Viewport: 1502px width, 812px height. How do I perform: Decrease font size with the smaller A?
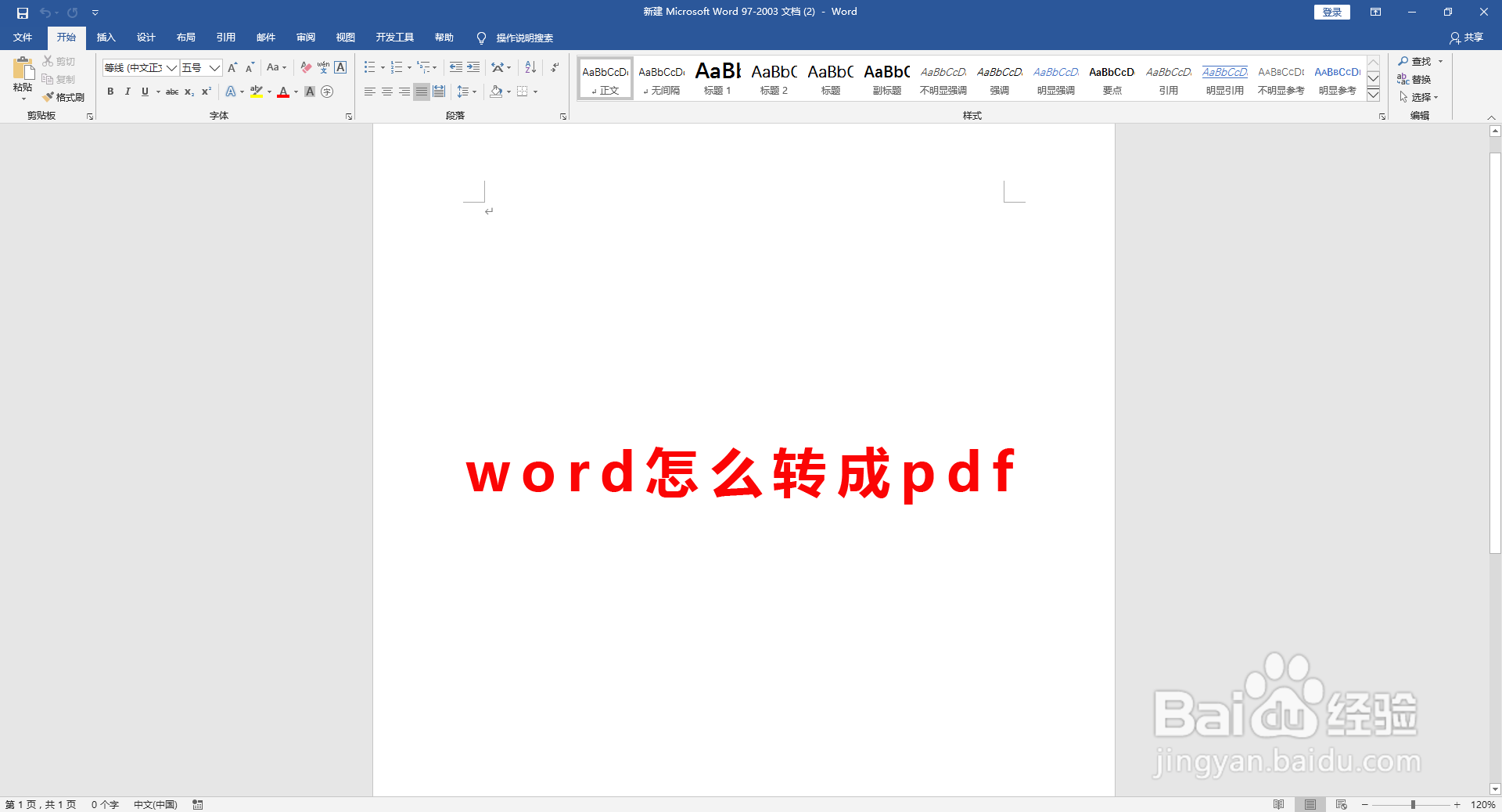click(250, 67)
